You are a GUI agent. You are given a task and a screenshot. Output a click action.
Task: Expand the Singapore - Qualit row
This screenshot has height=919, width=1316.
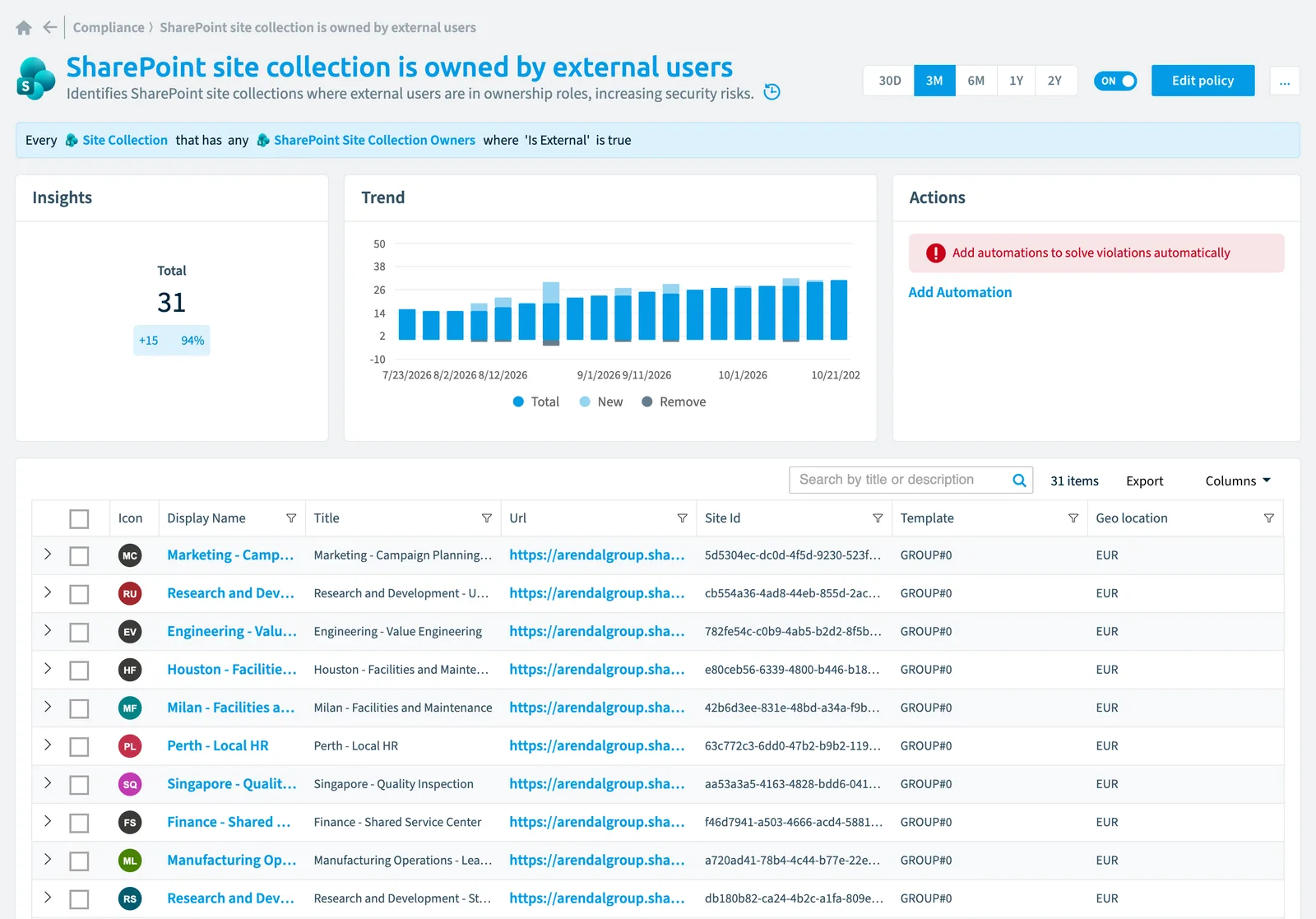tap(48, 782)
